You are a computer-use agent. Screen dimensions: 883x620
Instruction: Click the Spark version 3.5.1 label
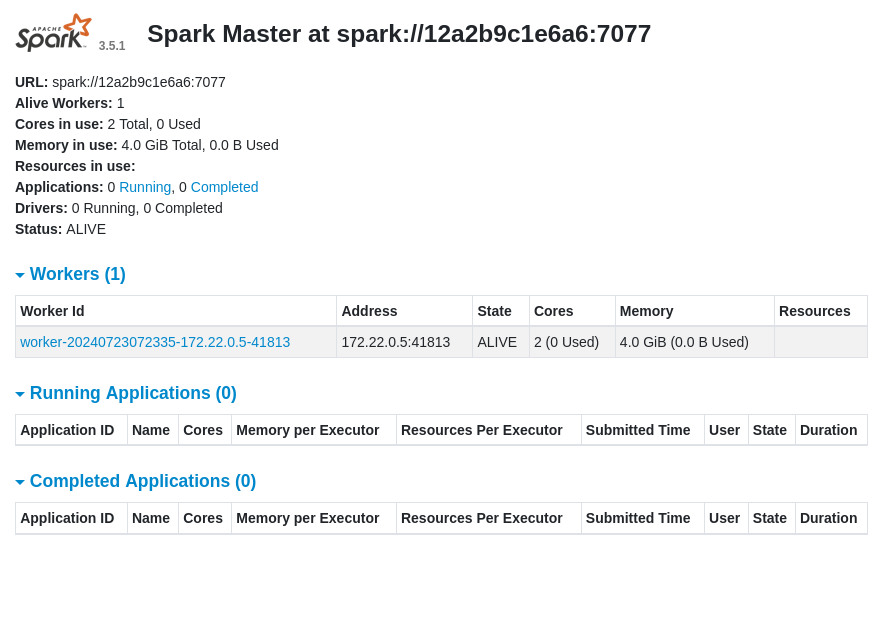112,46
